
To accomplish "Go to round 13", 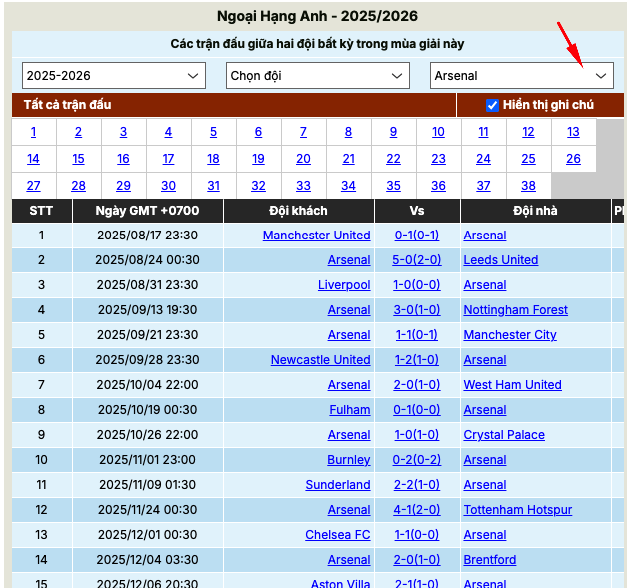I will point(573,132).
